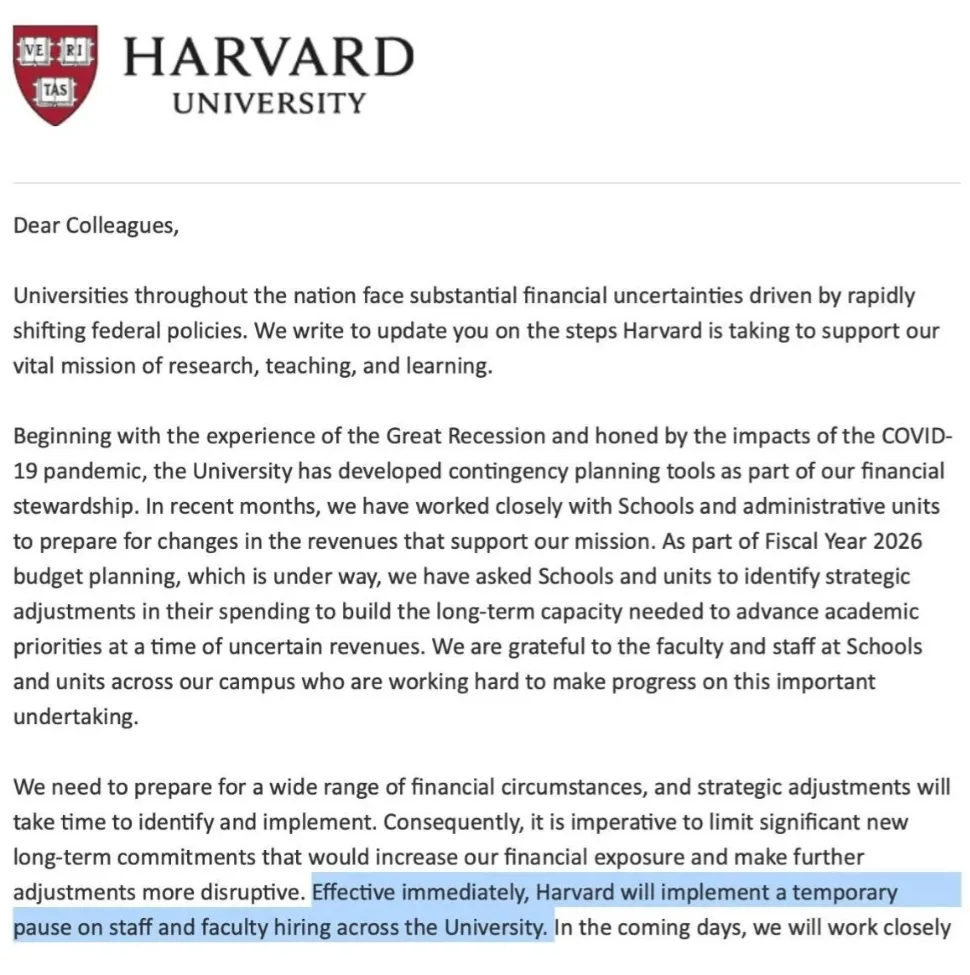Click the TAS book on the shield

(x=55, y=90)
